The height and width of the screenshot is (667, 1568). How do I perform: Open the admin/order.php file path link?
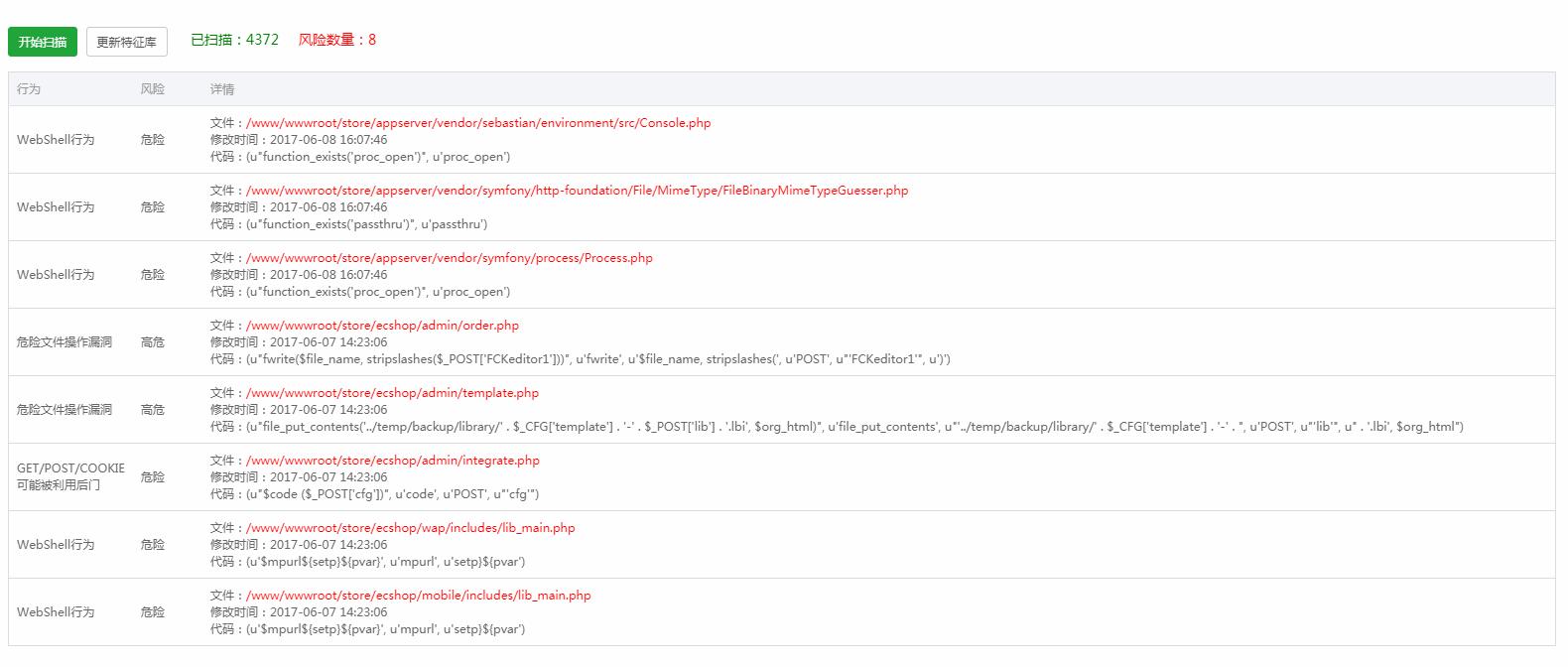click(x=382, y=326)
